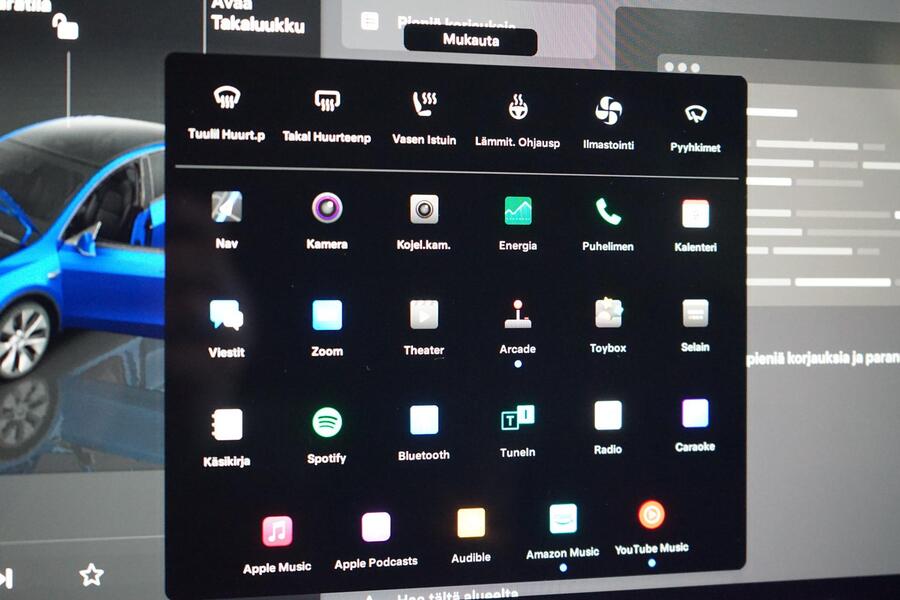Click the lock icon above the car

[x=65, y=26]
